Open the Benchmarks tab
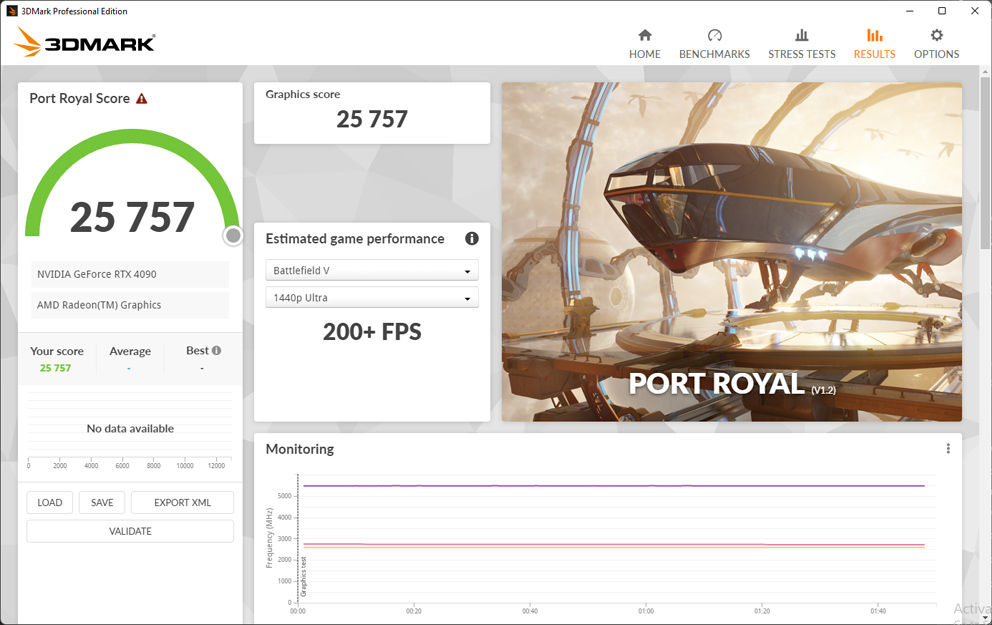The width and height of the screenshot is (992, 625). (x=714, y=44)
